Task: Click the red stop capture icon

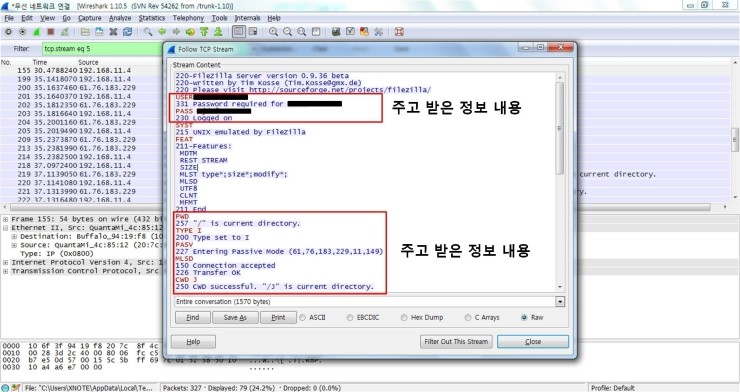Action: [x=50, y=32]
